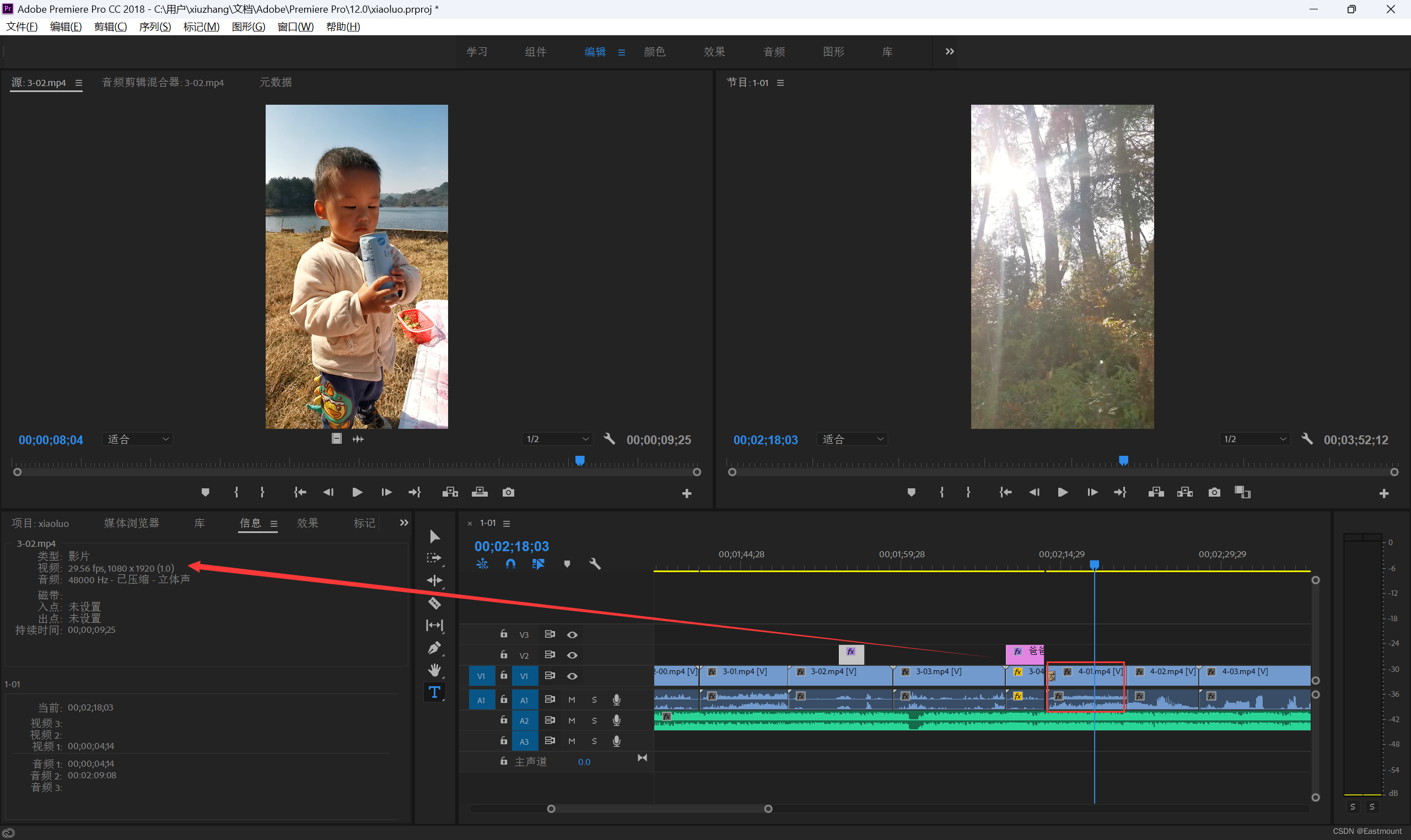
Task: Add marker in the timeline panel
Action: (x=567, y=564)
